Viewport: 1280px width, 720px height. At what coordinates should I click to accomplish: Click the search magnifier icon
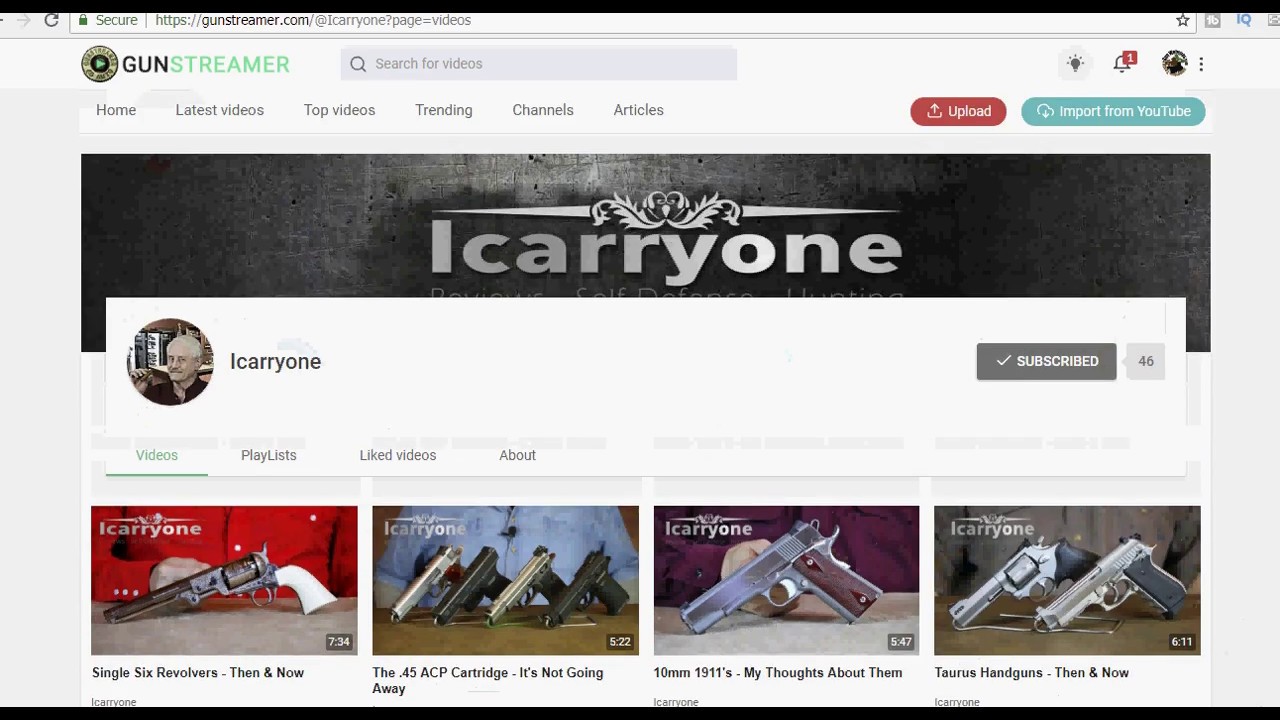pos(358,64)
